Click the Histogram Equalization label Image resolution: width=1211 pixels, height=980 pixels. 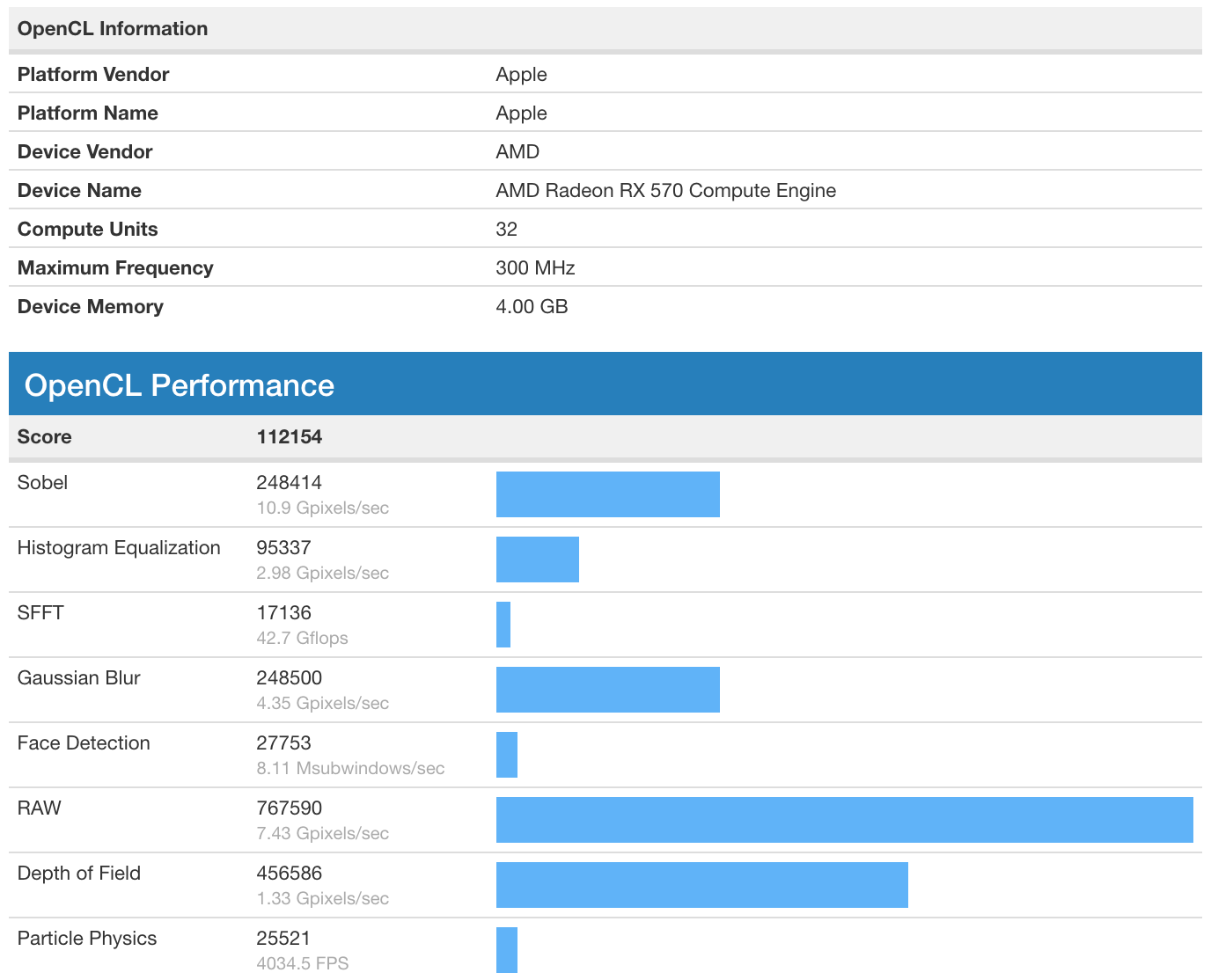[119, 547]
